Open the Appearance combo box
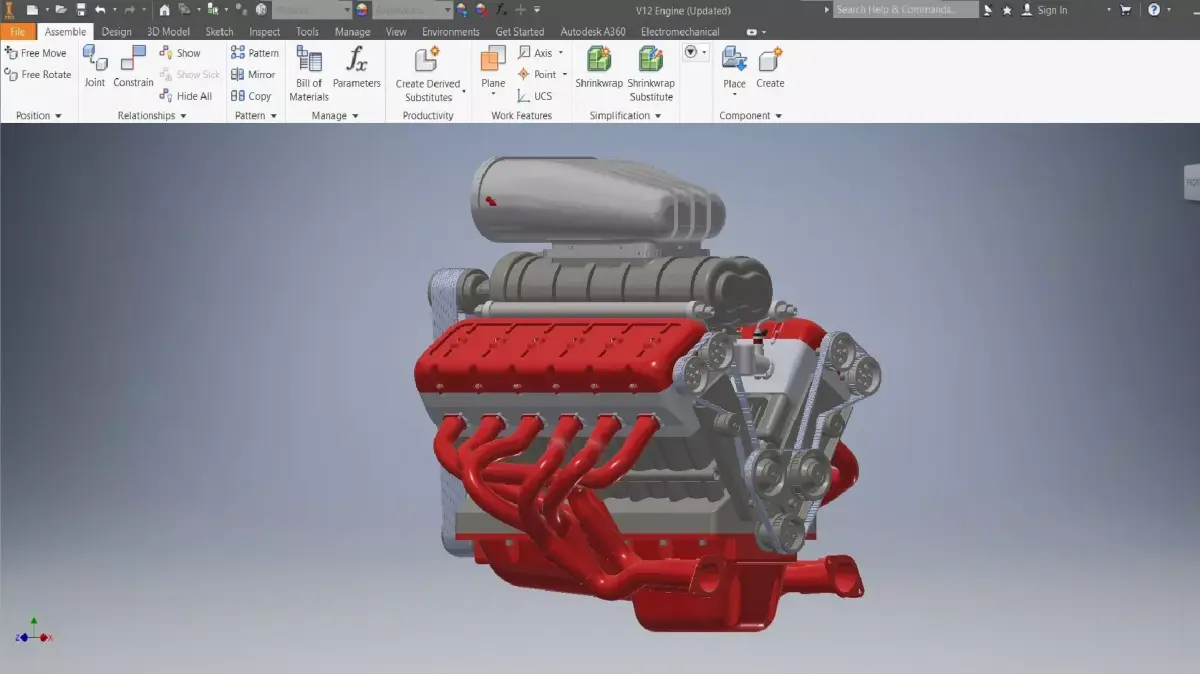The height and width of the screenshot is (674, 1200). pos(412,10)
